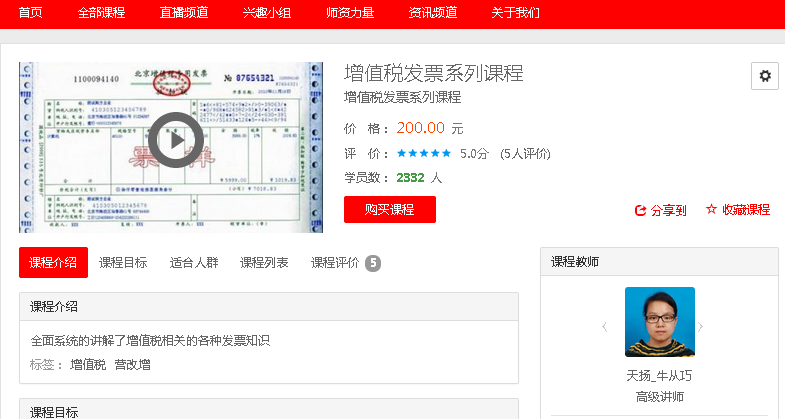785x419 pixels.
Task: Show next teacher with right arrow
Action: (x=700, y=327)
